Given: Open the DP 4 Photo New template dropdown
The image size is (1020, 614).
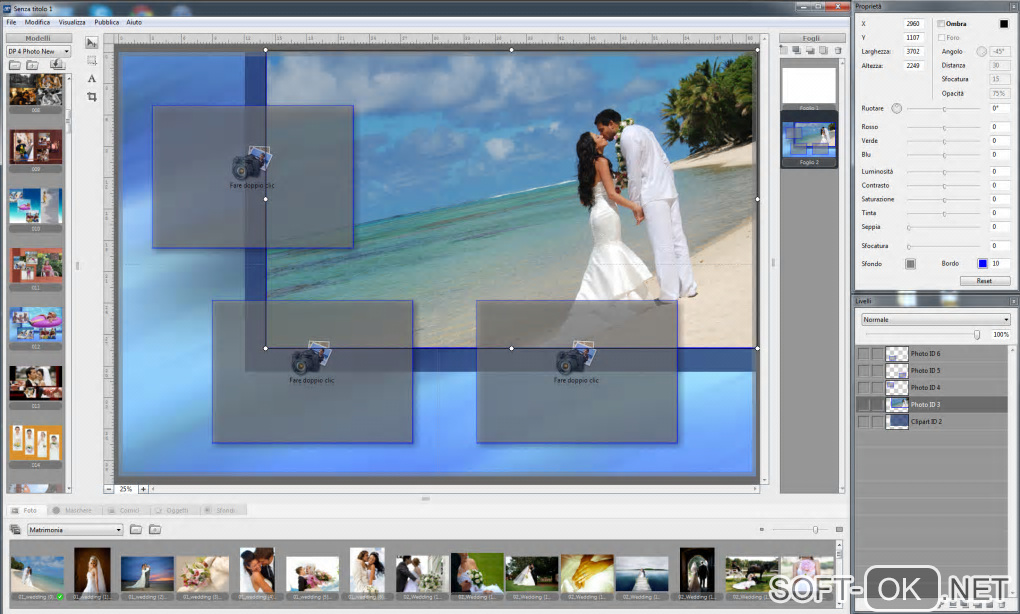Looking at the screenshot, I should click(x=38, y=51).
